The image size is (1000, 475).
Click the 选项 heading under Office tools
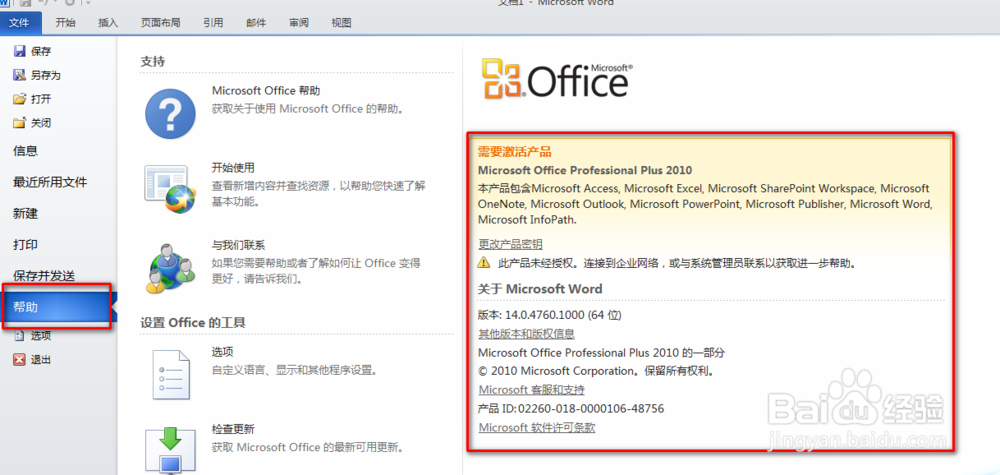[223, 352]
